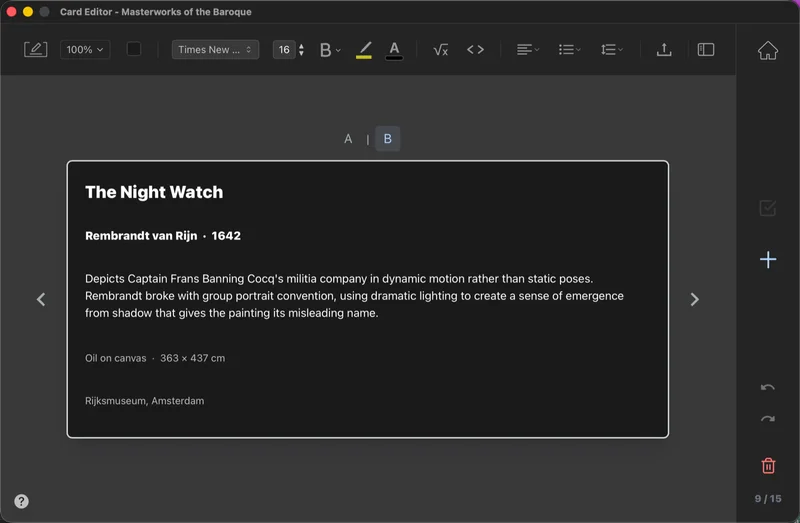Click the undo arrow icon

pos(767,387)
